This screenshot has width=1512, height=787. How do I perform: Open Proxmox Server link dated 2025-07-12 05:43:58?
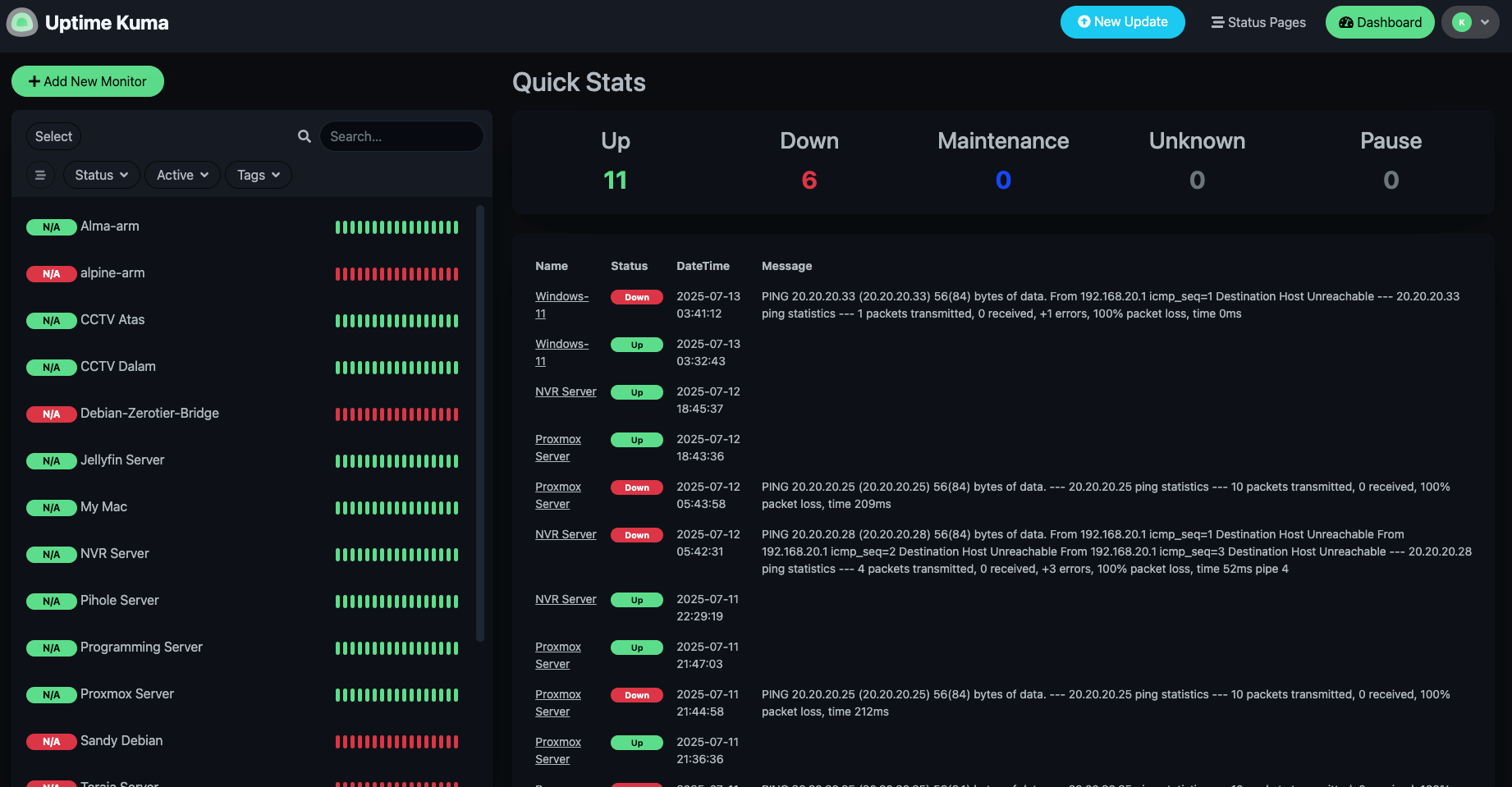(558, 495)
